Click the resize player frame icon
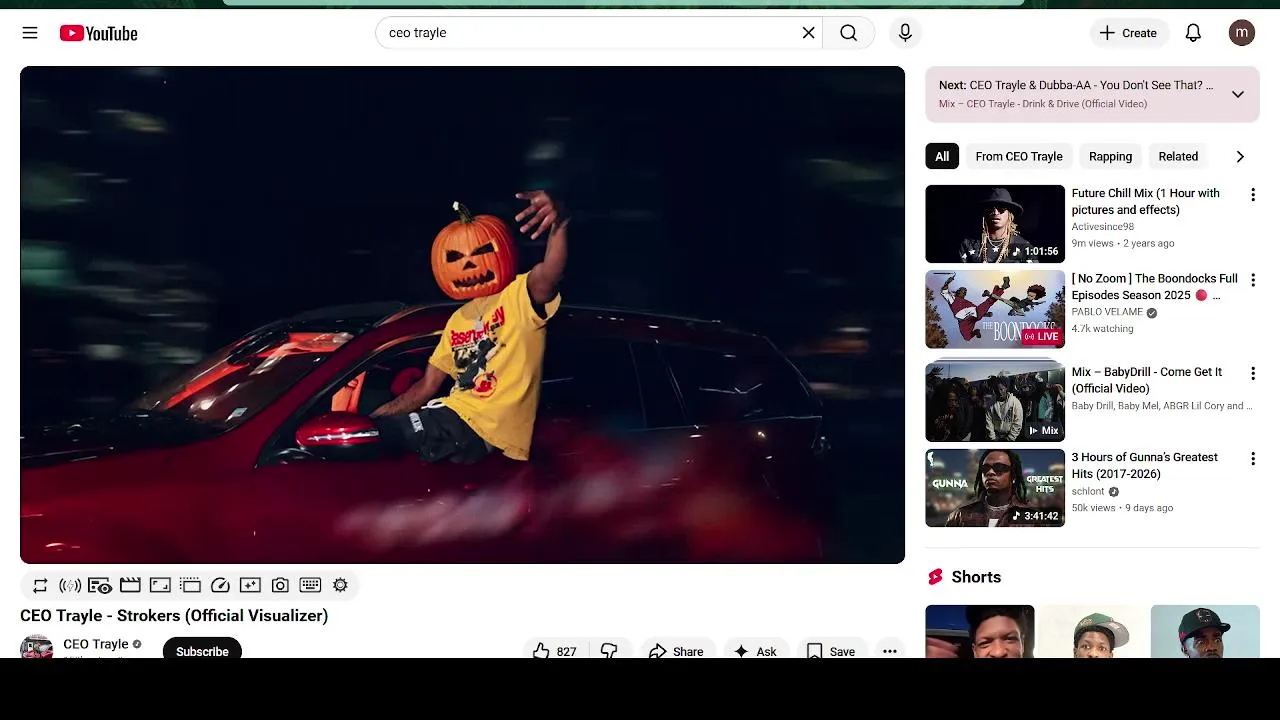 (160, 585)
